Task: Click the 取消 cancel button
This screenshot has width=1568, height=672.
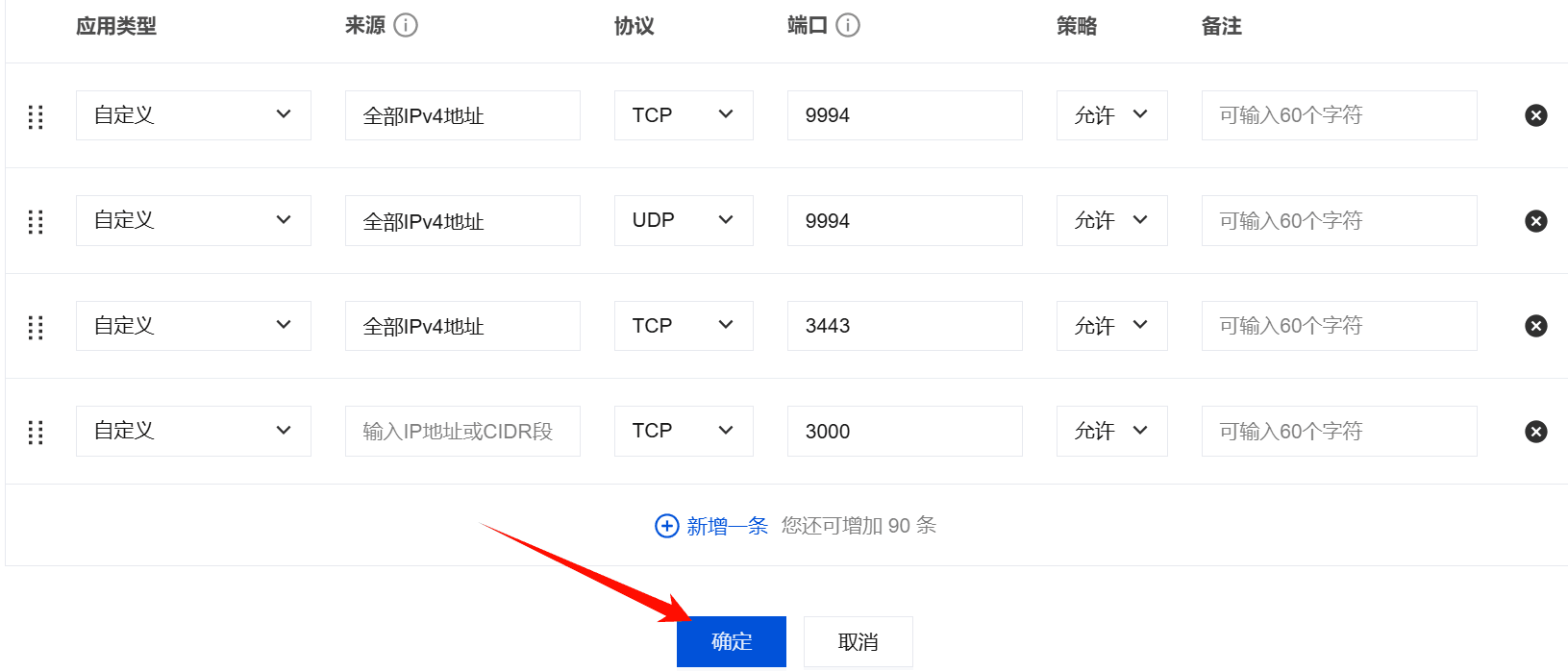Action: tap(858, 641)
